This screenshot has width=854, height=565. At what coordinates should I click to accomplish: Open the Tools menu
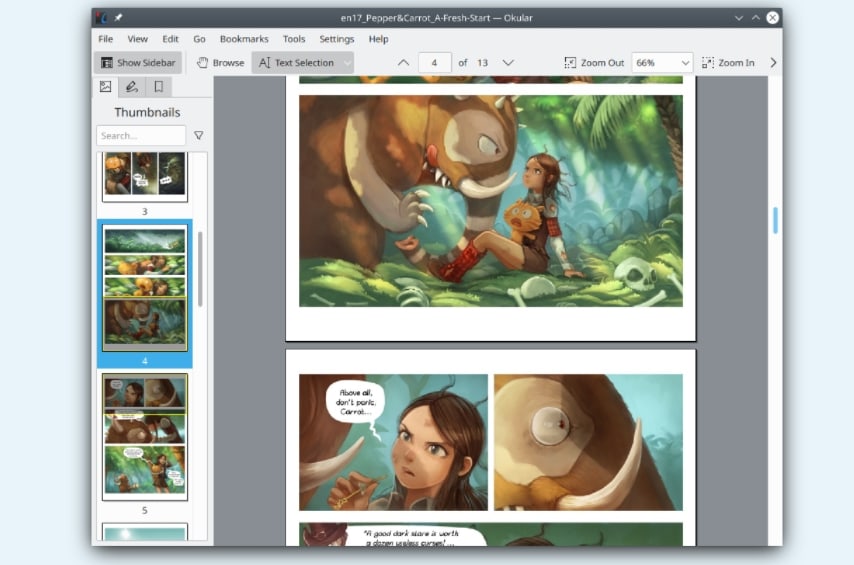click(x=294, y=39)
